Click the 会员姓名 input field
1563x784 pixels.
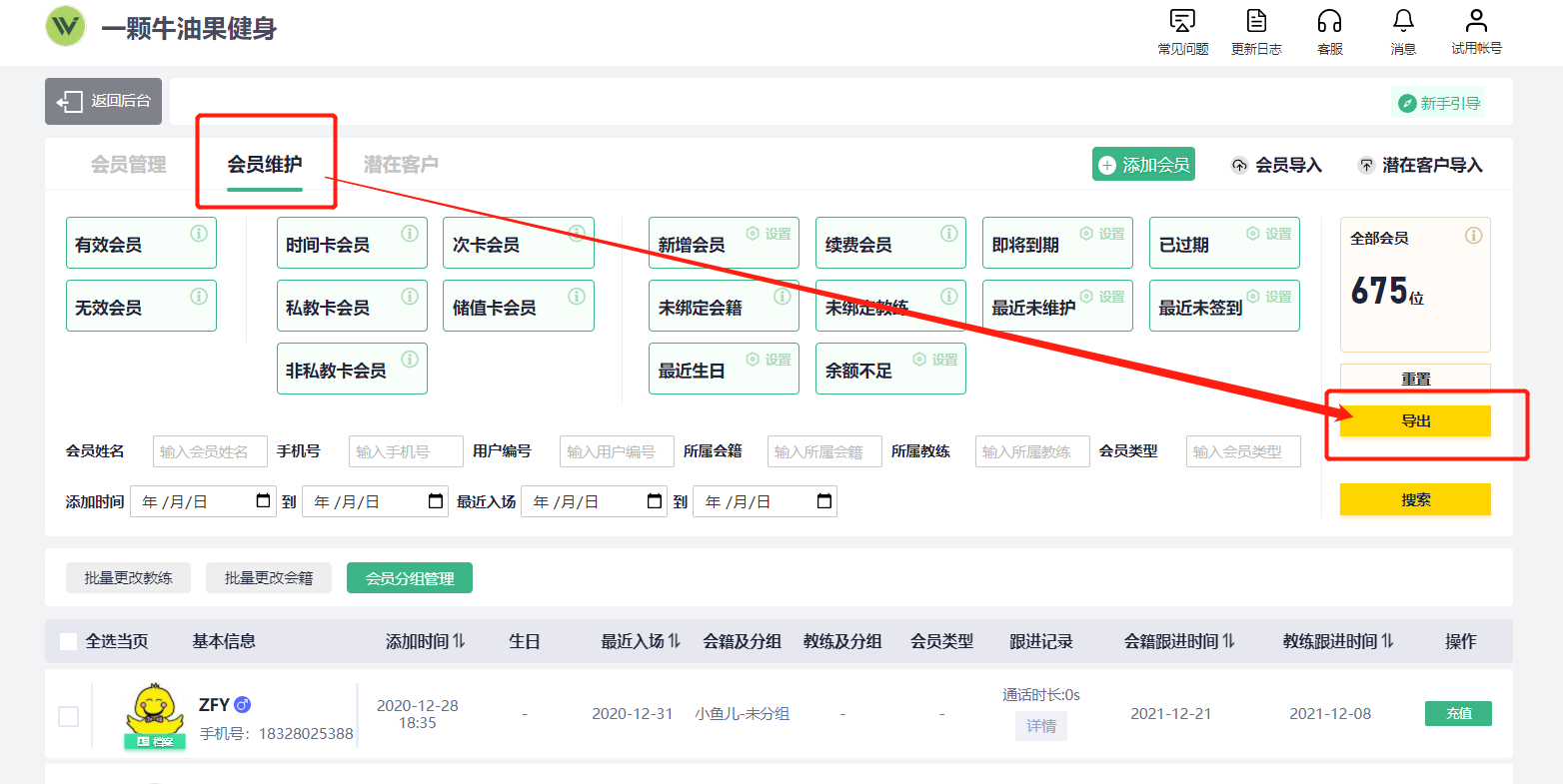click(210, 451)
